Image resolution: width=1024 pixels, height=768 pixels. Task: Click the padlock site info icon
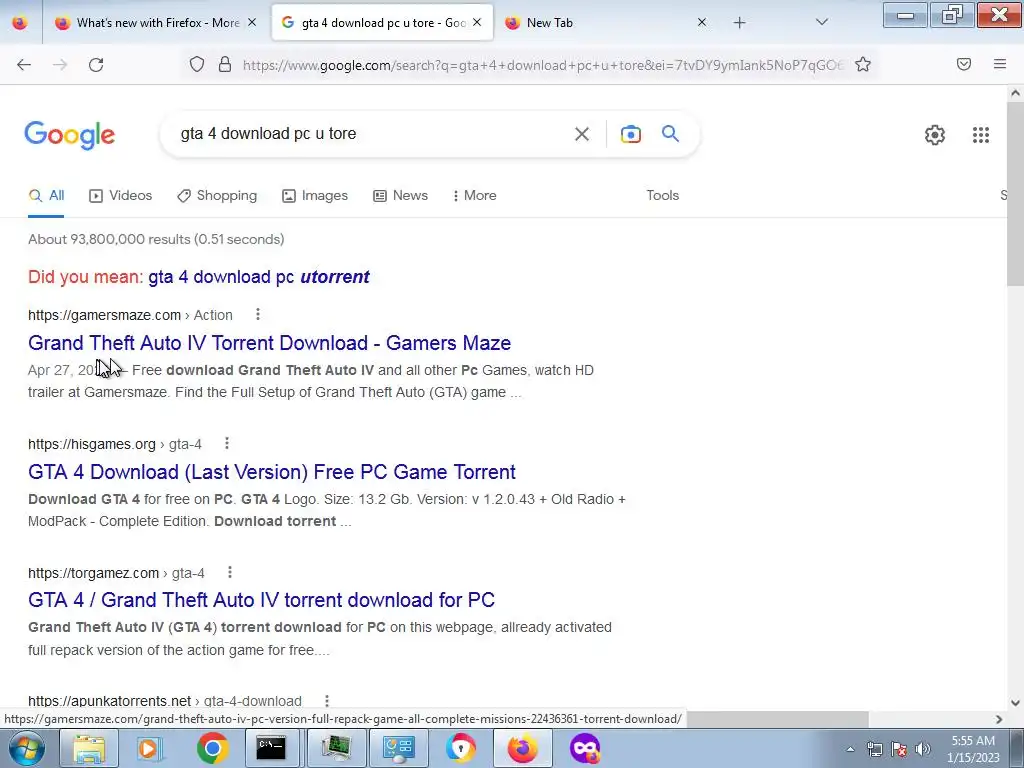(225, 64)
